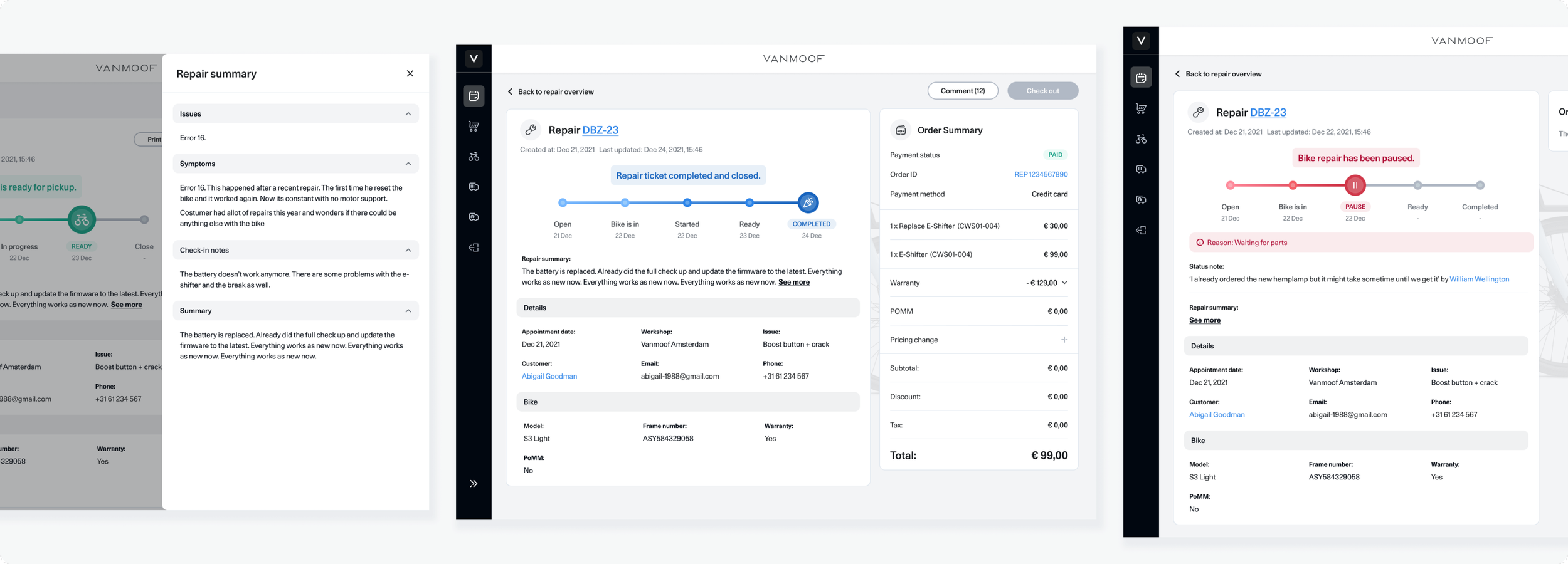Click the Check out button
Image resolution: width=1568 pixels, height=564 pixels.
tap(1042, 91)
